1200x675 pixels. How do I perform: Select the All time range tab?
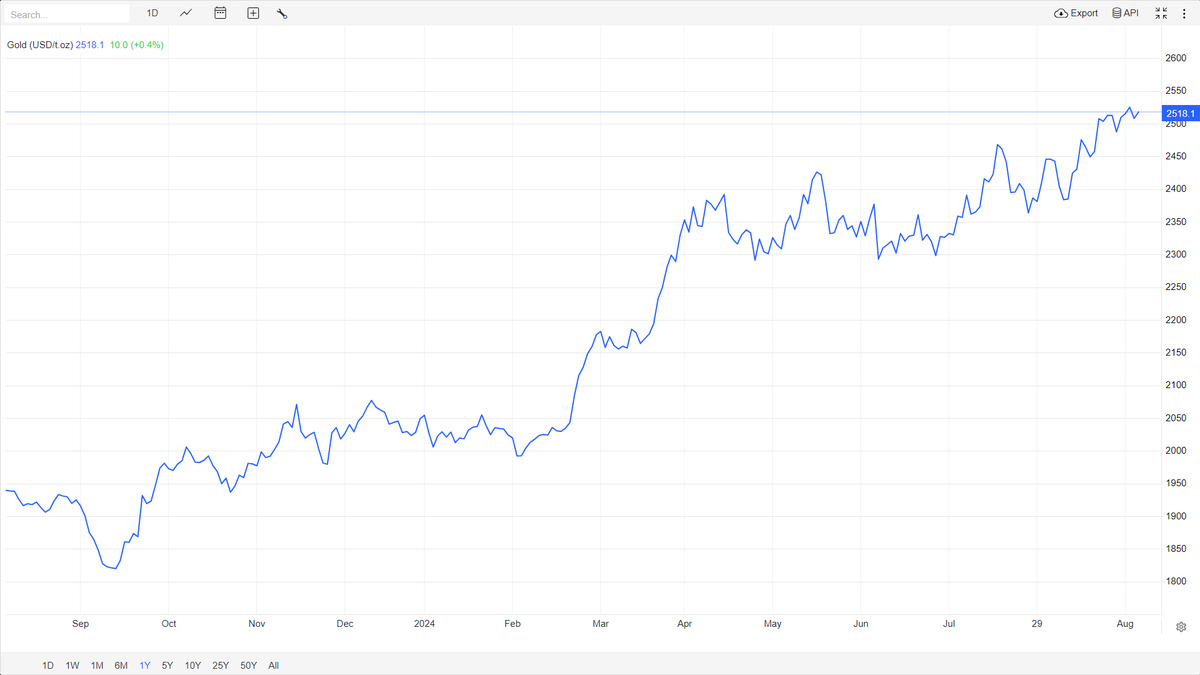(274, 665)
